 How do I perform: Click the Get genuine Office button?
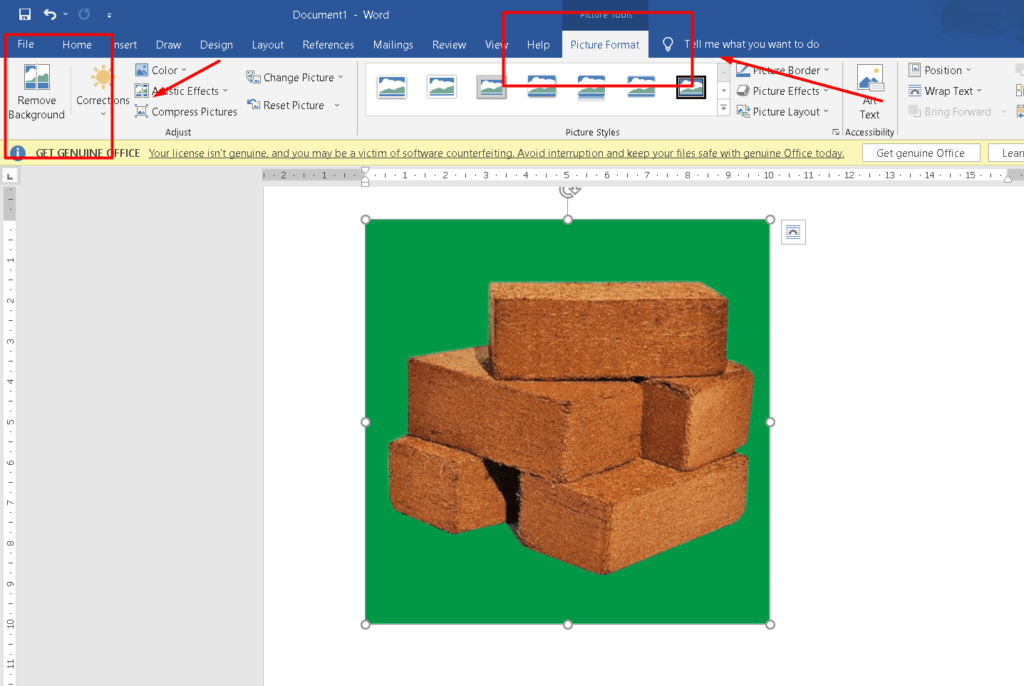920,153
